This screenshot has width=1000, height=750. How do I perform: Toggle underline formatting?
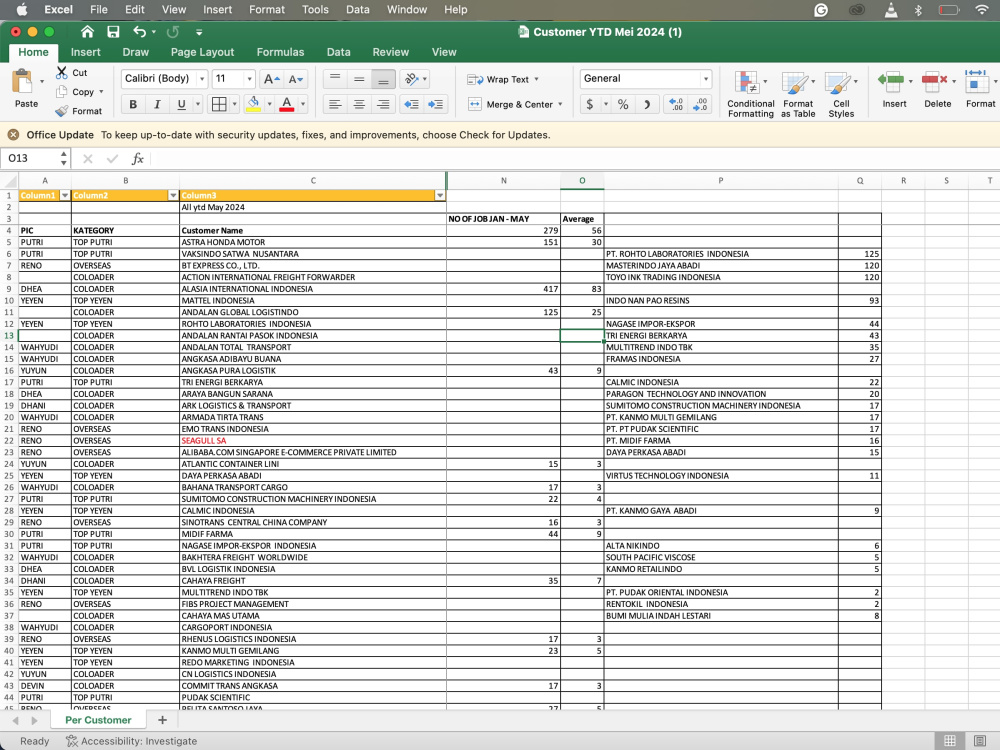pyautogui.click(x=181, y=104)
